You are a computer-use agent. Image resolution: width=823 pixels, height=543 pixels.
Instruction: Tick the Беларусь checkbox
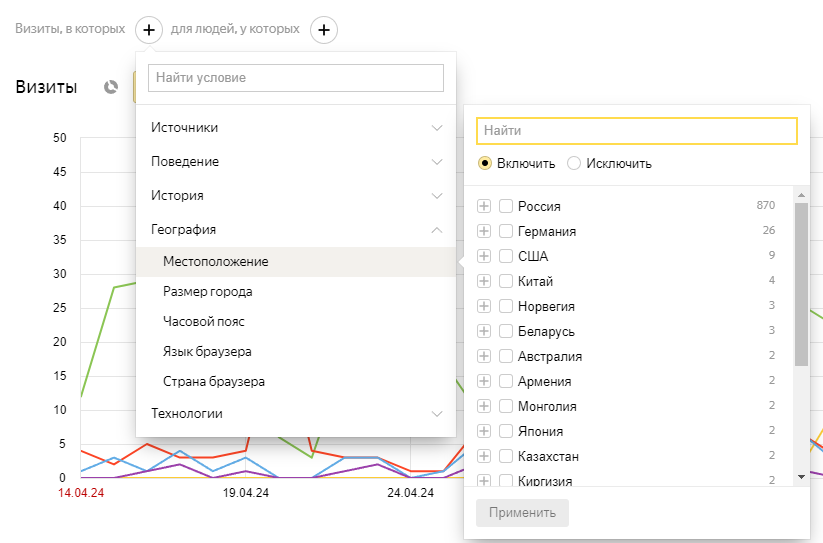coord(506,331)
